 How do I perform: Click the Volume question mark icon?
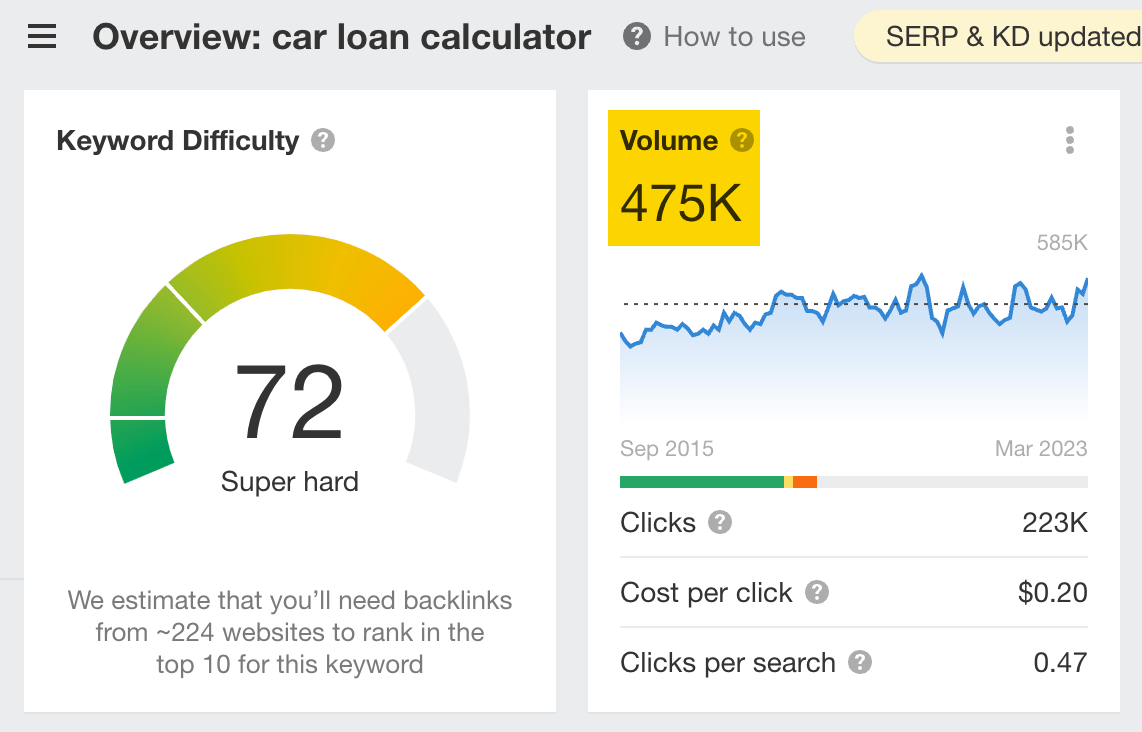click(742, 141)
